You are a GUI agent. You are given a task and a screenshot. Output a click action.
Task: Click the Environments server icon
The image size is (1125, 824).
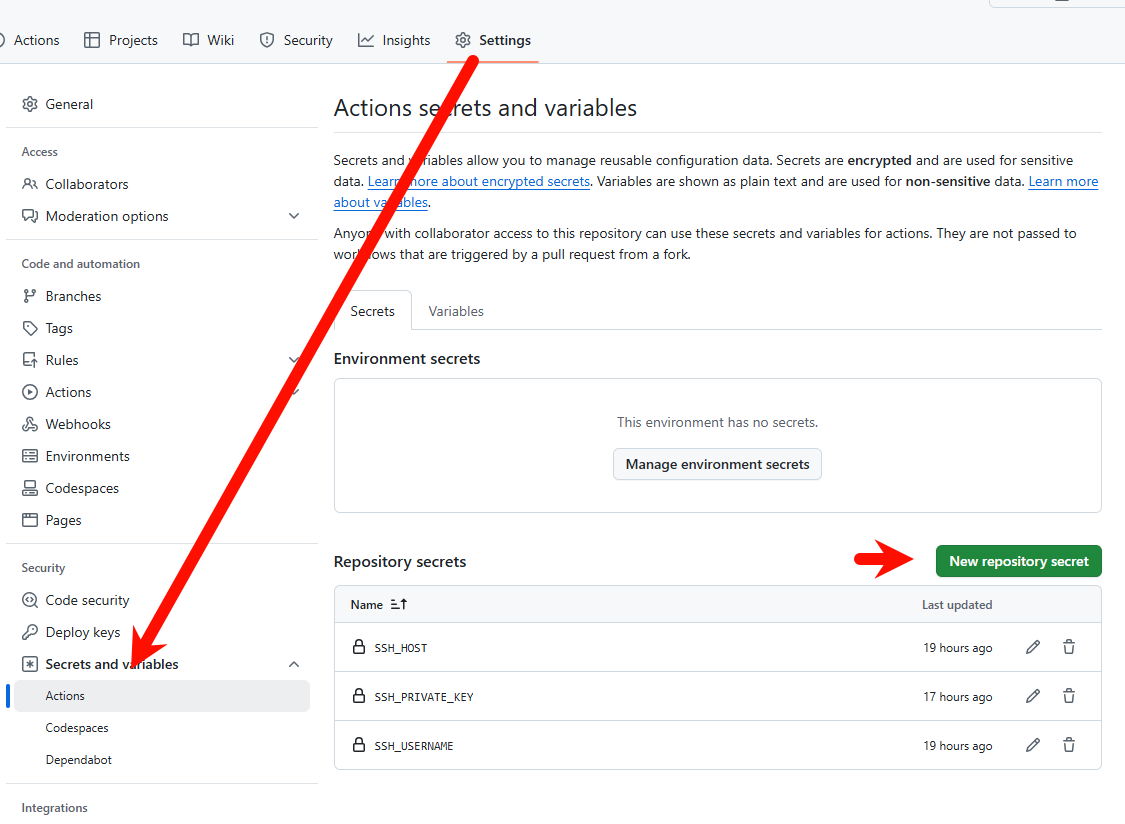tap(29, 456)
